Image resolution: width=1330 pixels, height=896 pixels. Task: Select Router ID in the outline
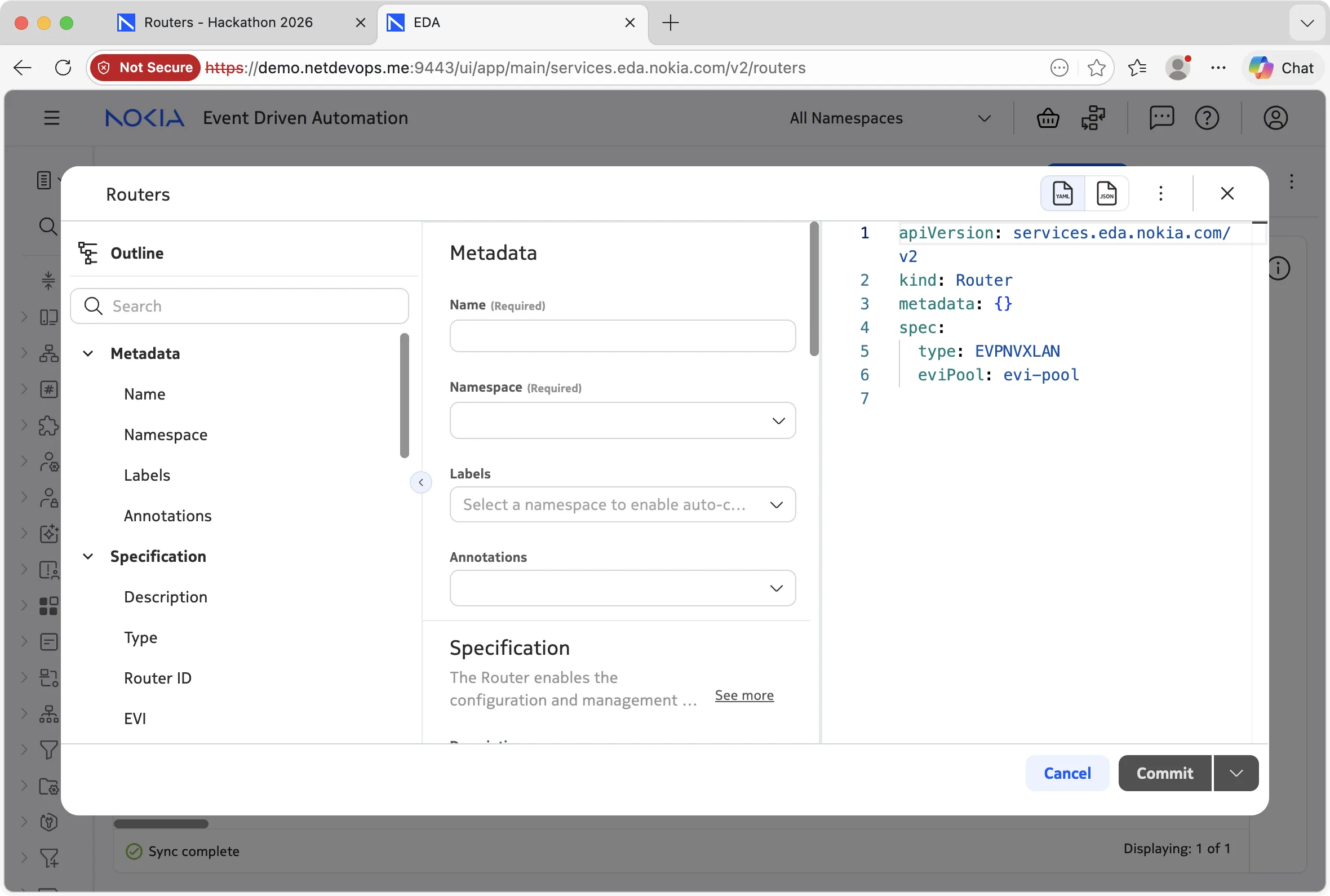point(158,678)
